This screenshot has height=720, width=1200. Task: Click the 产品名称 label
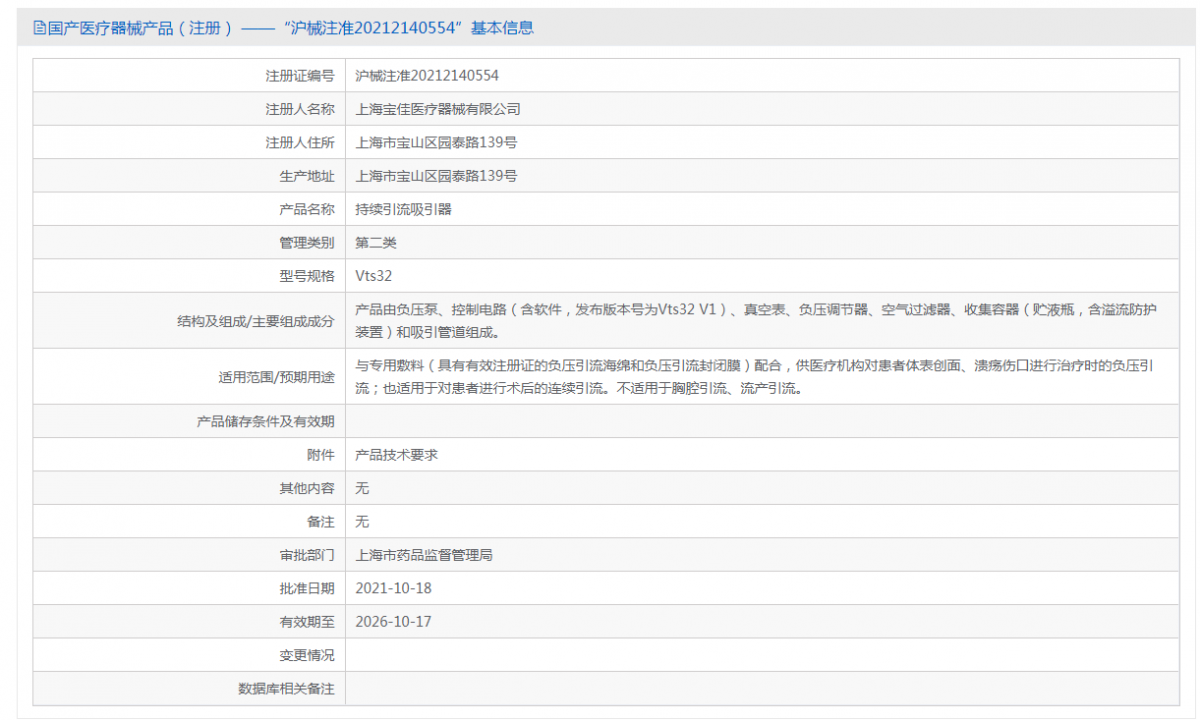[x=307, y=209]
